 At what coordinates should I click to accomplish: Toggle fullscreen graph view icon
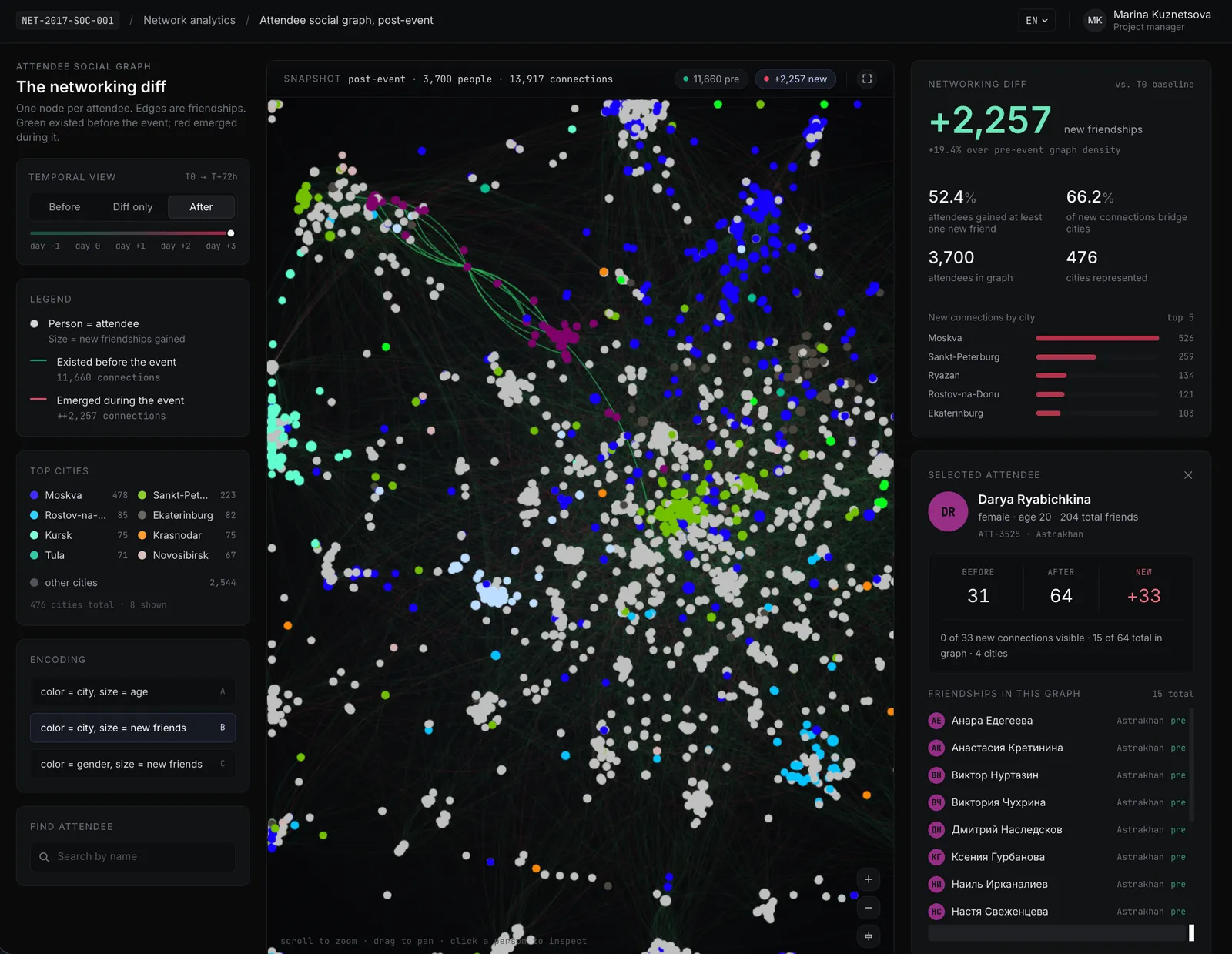pyautogui.click(x=867, y=79)
